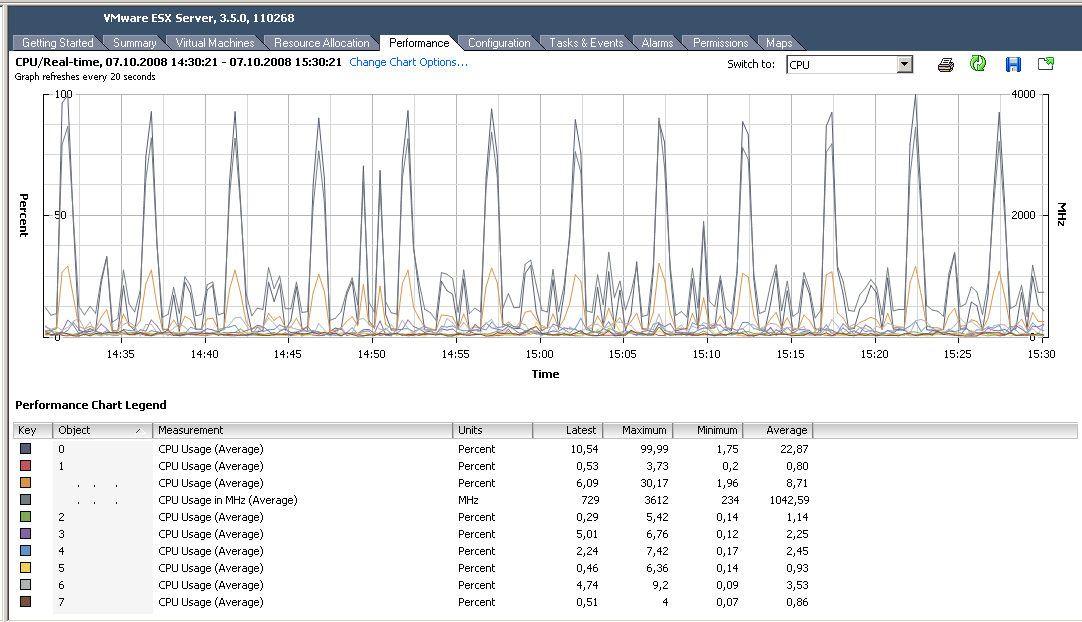The width and height of the screenshot is (1082, 622).
Task: Click the red color key for object 1
Action: point(26,466)
